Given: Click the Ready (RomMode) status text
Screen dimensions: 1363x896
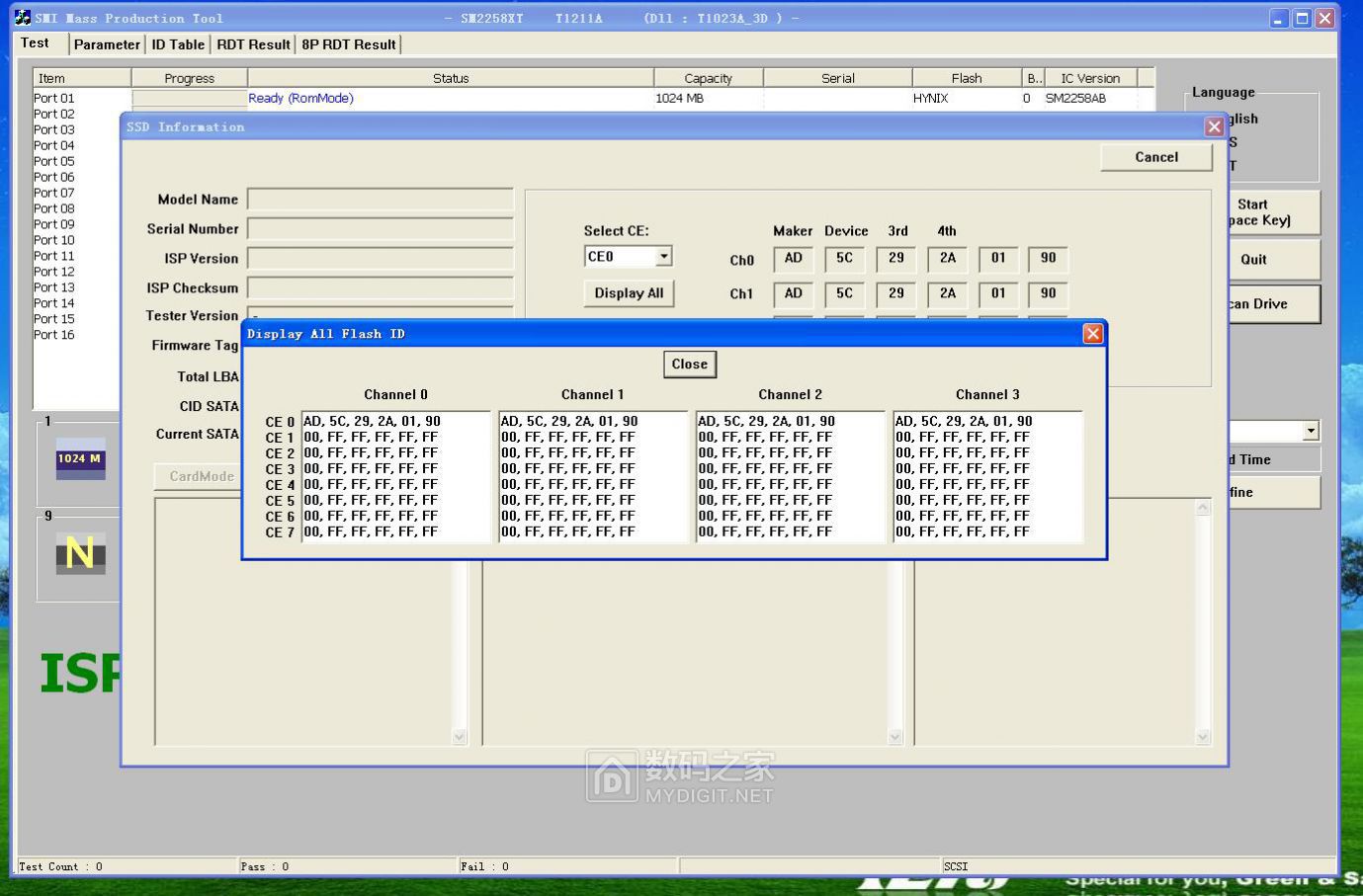Looking at the screenshot, I should pyautogui.click(x=300, y=98).
